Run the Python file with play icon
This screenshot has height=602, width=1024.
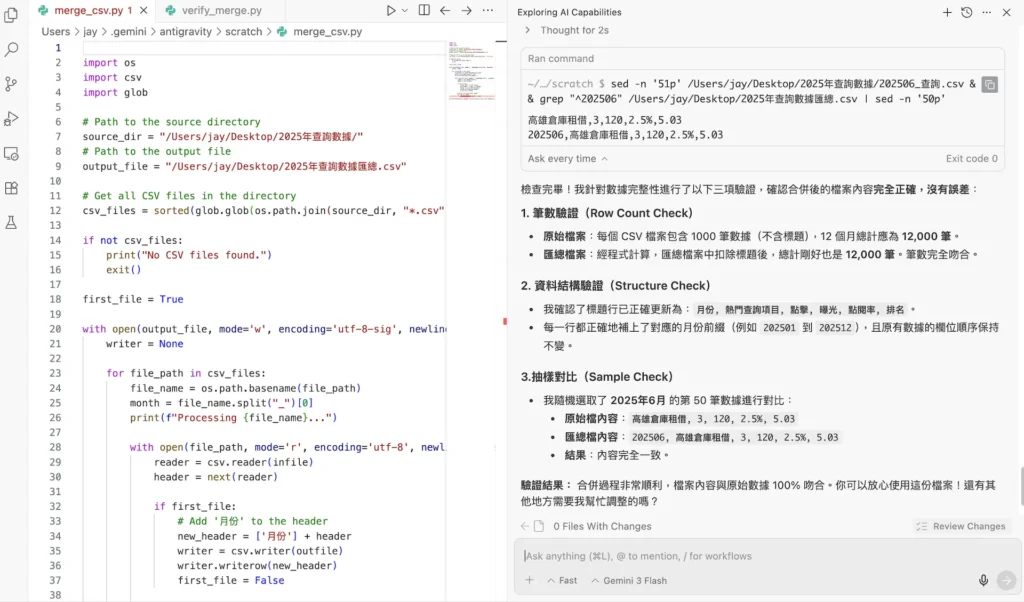tap(391, 10)
